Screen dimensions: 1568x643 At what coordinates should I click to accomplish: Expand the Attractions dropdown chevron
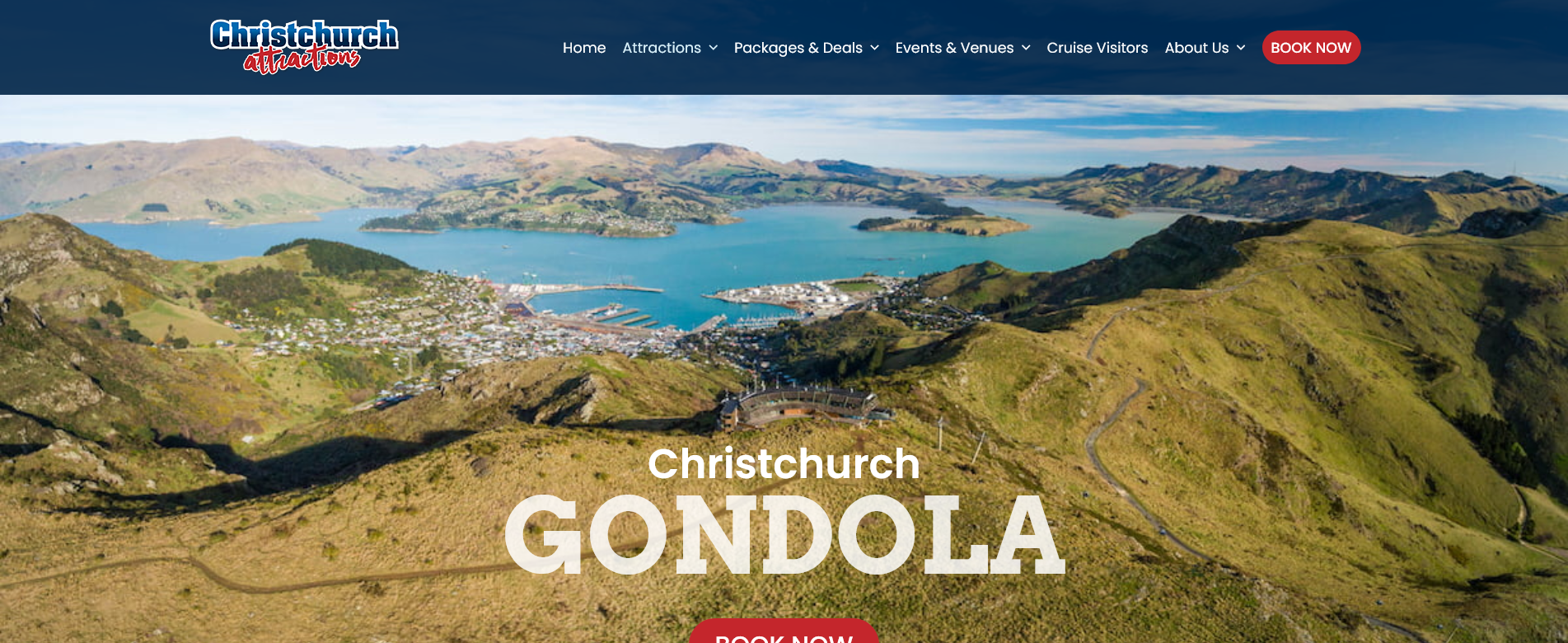click(x=713, y=48)
